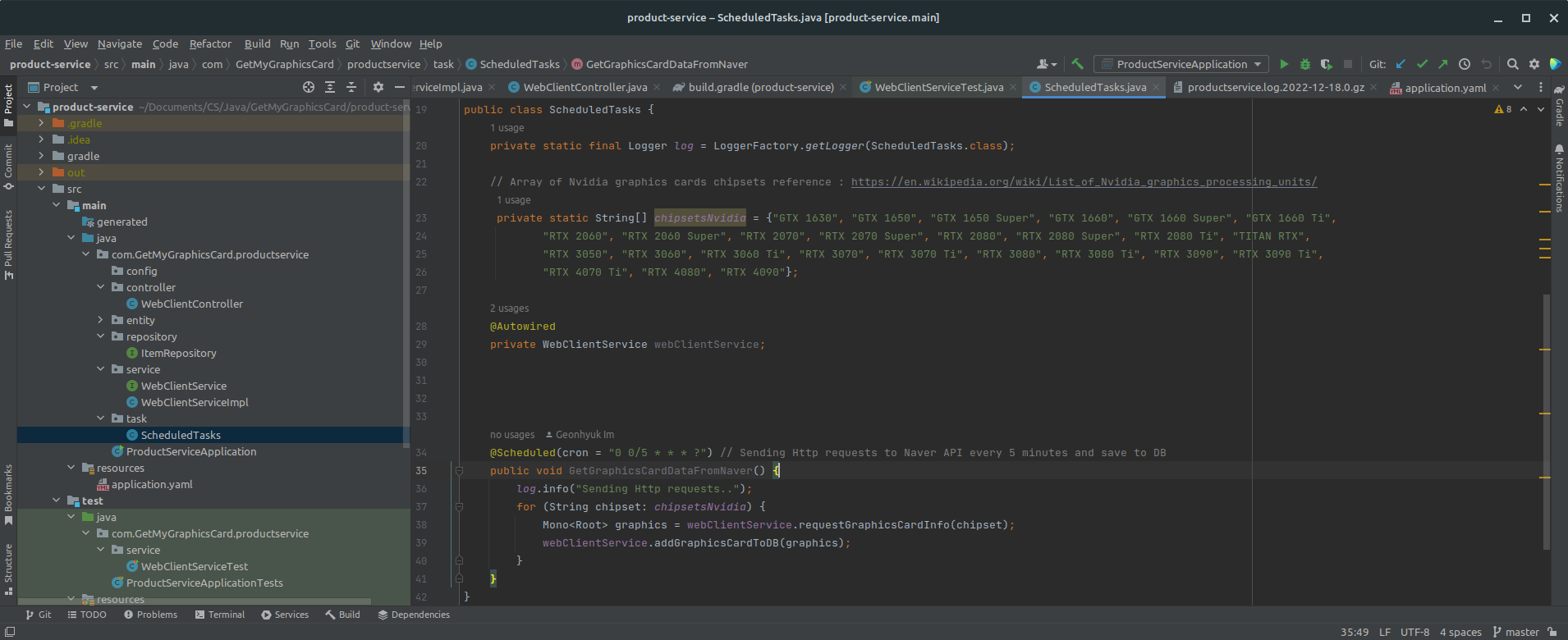1568x640 pixels.
Task: Toggle the Problems tool window
Action: pos(151,615)
